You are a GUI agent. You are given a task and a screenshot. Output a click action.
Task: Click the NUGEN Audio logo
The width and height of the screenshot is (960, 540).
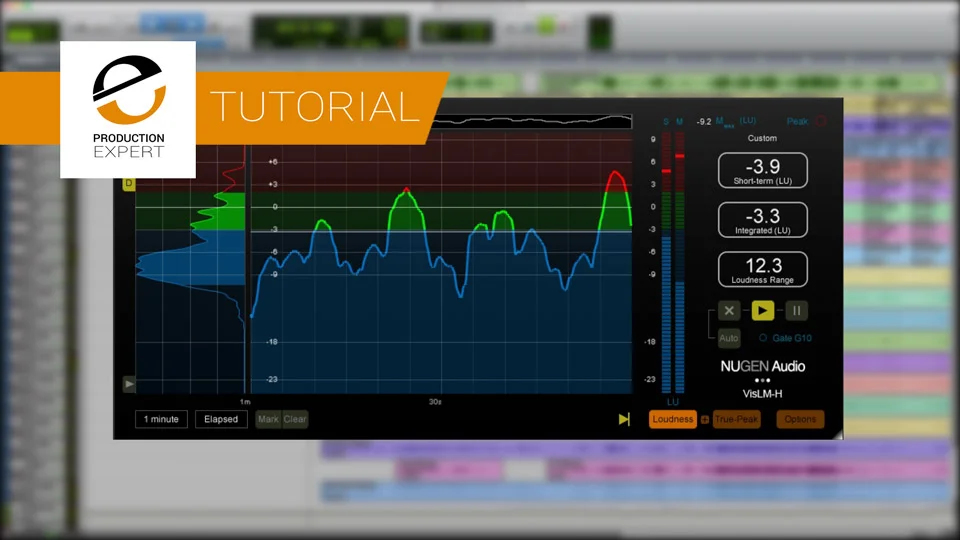[762, 366]
